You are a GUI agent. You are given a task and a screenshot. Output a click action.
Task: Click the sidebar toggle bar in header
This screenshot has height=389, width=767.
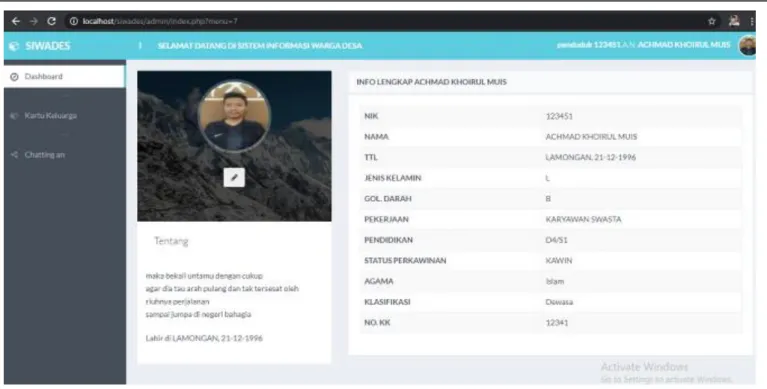click(x=140, y=46)
